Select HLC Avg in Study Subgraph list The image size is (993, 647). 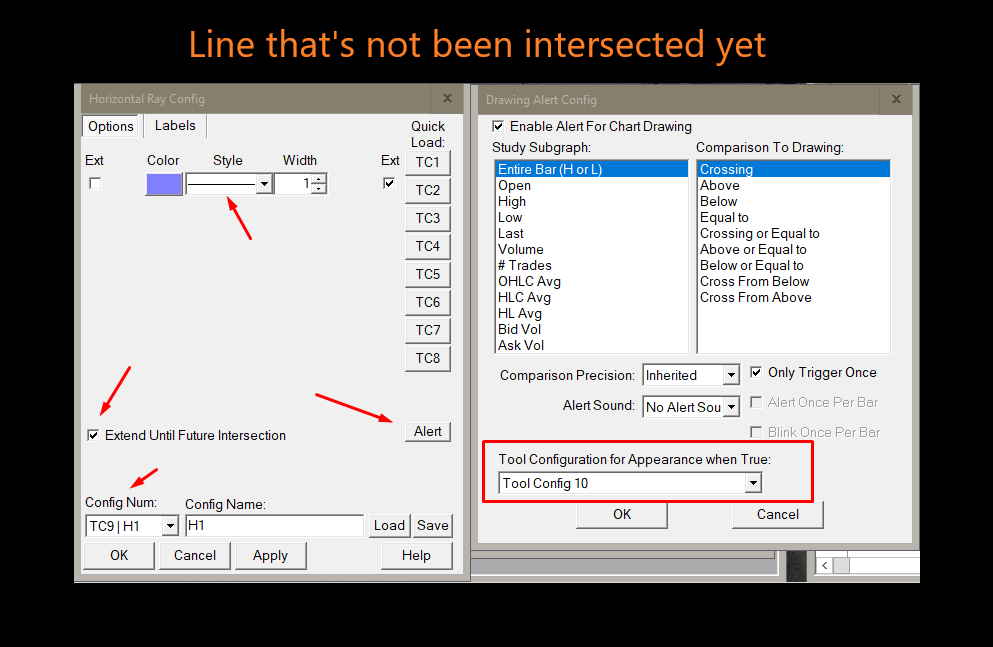(591, 298)
